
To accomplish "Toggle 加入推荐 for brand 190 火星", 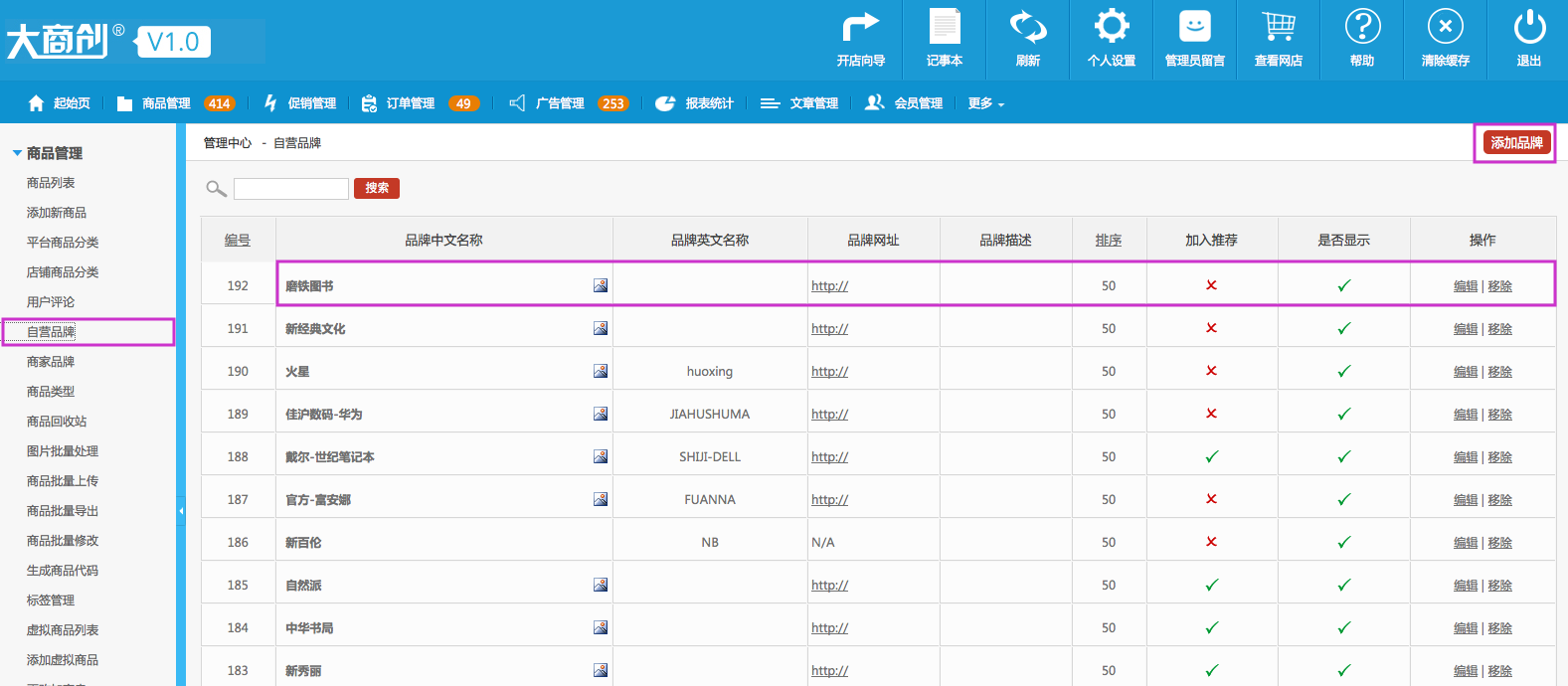I will (1211, 371).
